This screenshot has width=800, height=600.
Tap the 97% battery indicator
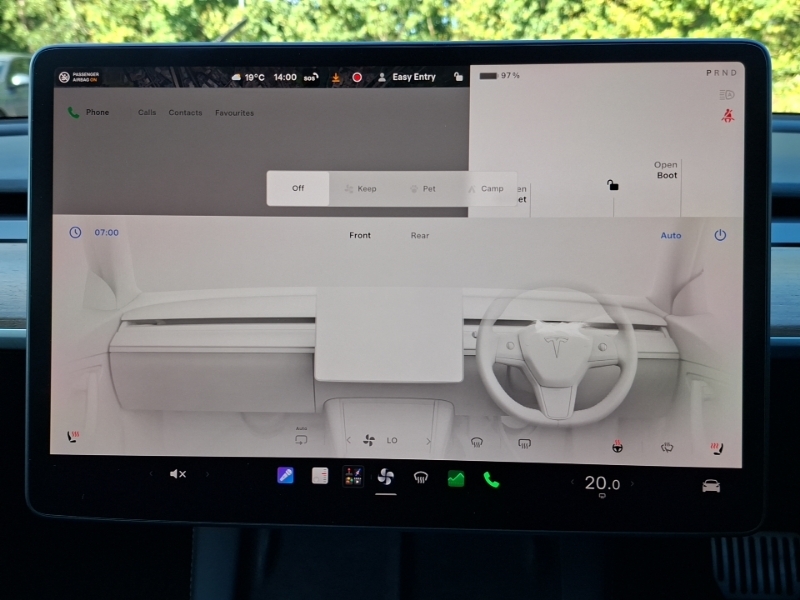pyautogui.click(x=499, y=76)
